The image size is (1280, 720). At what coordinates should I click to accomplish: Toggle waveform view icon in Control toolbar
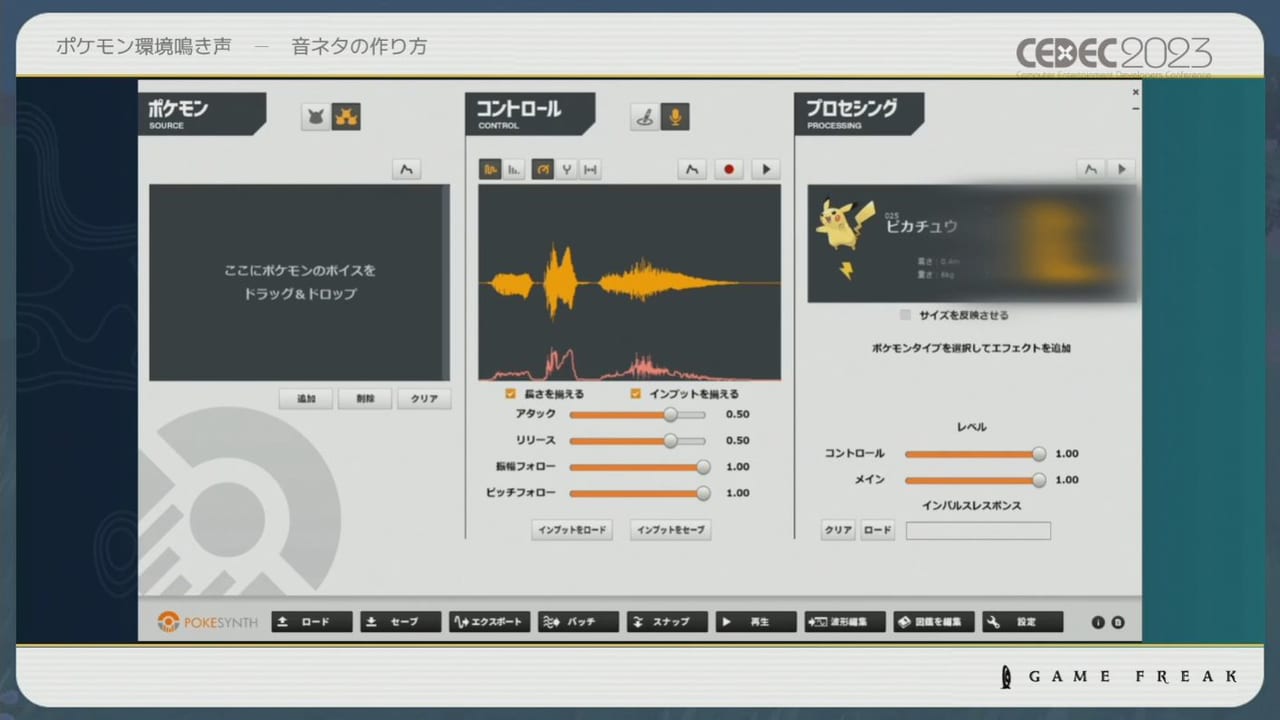coord(490,170)
